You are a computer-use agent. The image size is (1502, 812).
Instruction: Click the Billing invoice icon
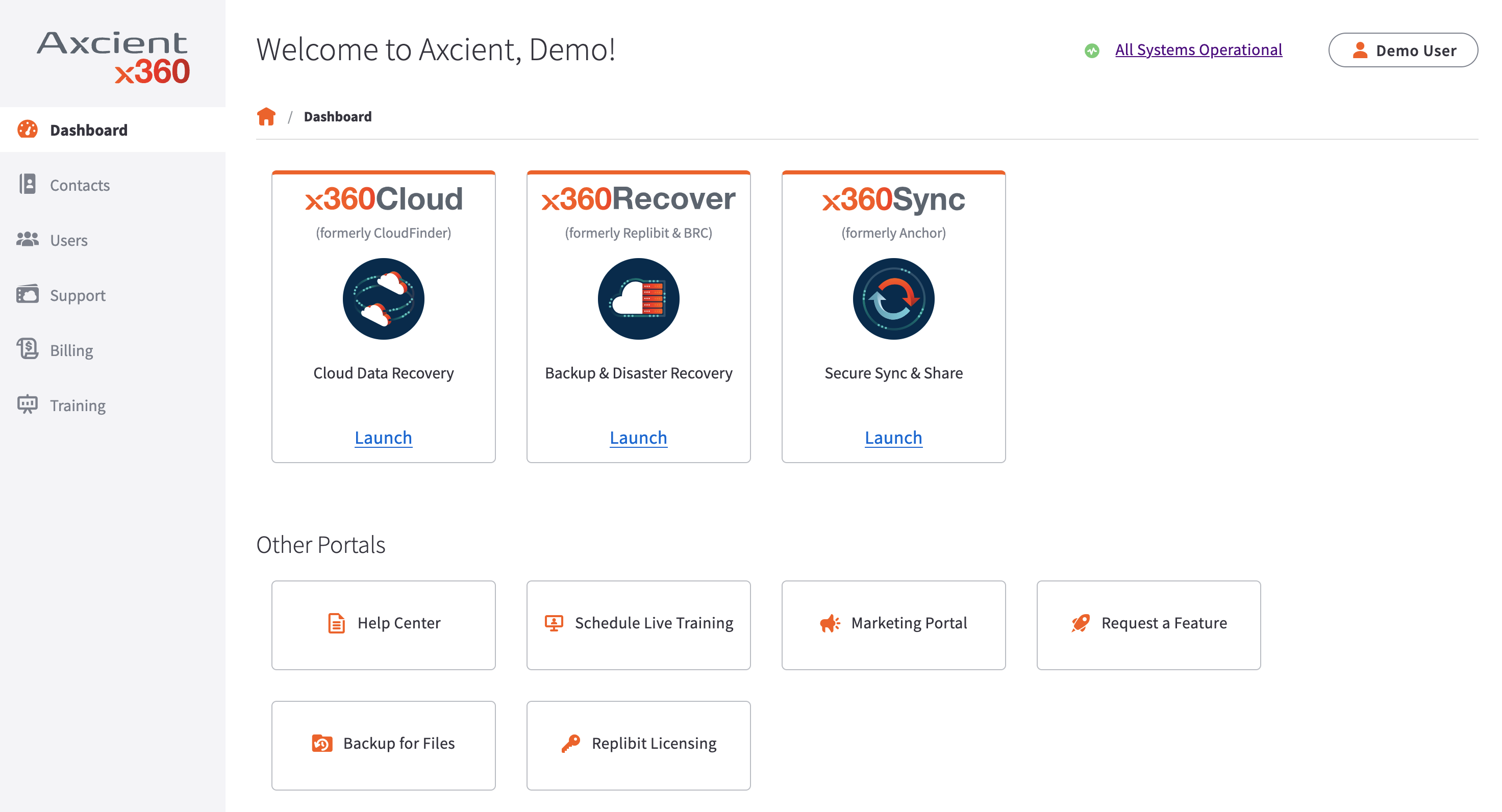tap(28, 349)
